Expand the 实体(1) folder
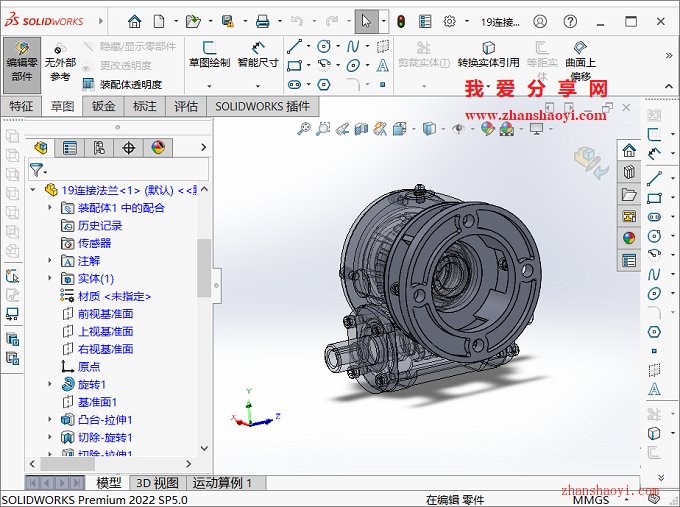The image size is (680, 507). tap(49, 278)
